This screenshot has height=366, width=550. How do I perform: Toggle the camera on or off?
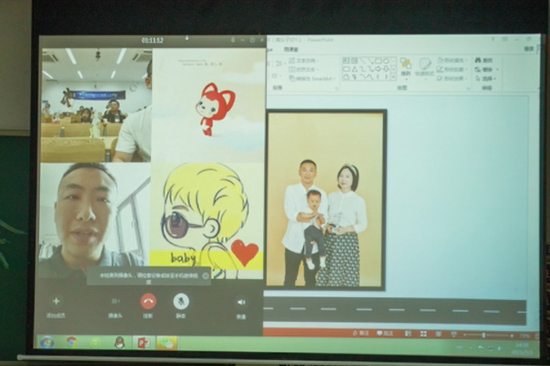point(115,301)
